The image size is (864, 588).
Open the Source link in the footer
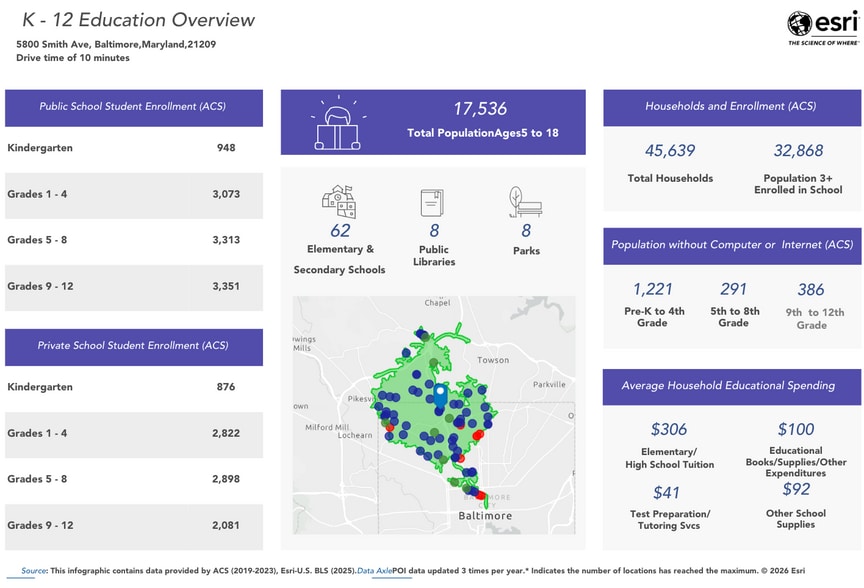(x=34, y=570)
